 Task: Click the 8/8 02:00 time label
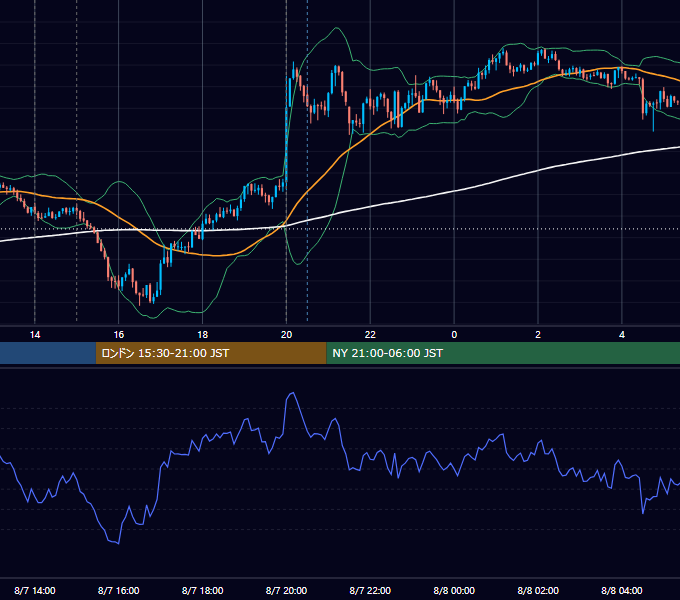click(x=538, y=590)
